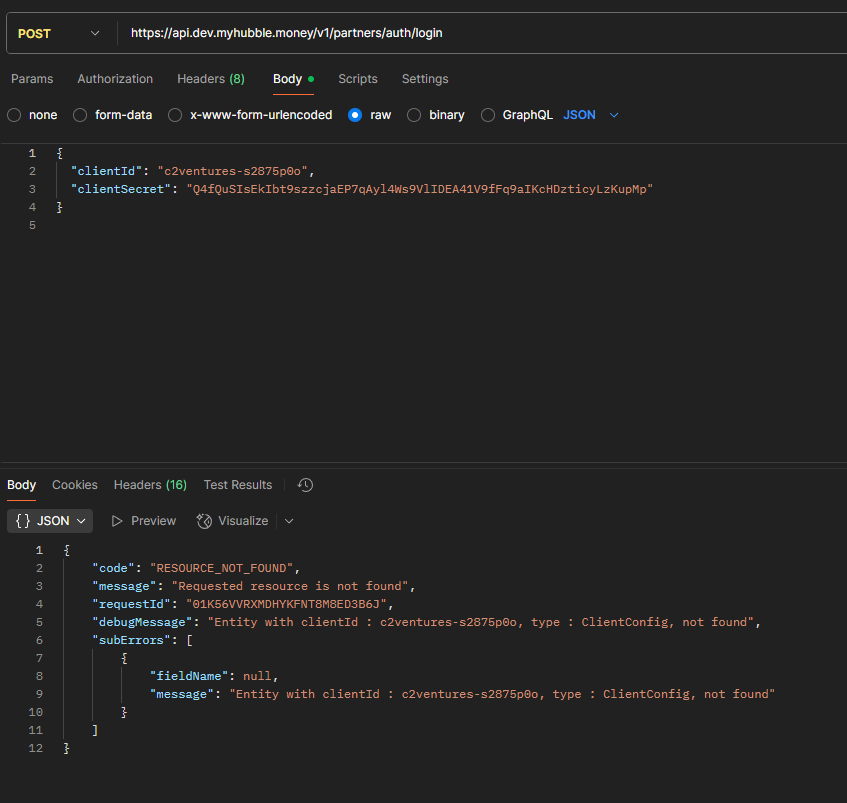Open the request Headers (8) tab
Viewport: 847px width, 803px height.
[x=210, y=79]
